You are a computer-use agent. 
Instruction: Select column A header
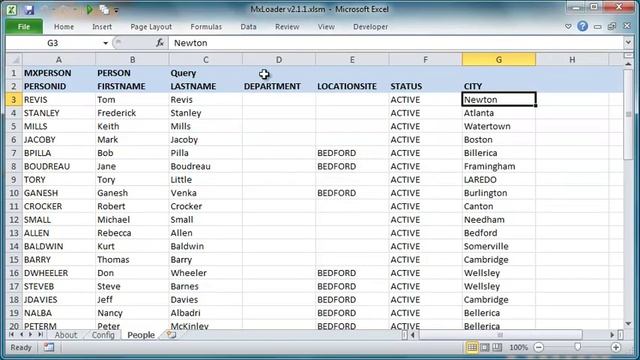coord(59,60)
